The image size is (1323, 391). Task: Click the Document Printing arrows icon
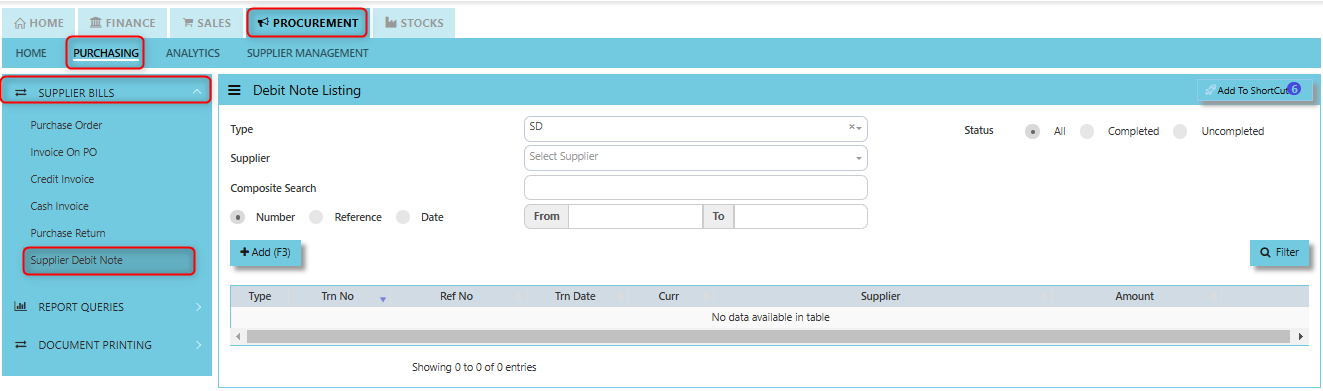(x=20, y=345)
